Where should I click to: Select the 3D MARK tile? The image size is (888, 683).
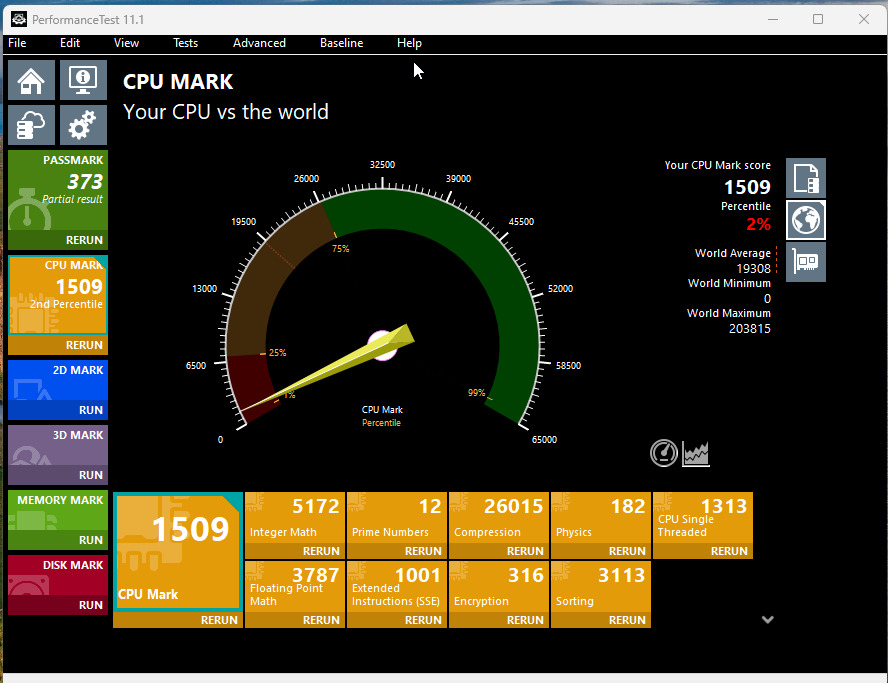58,446
